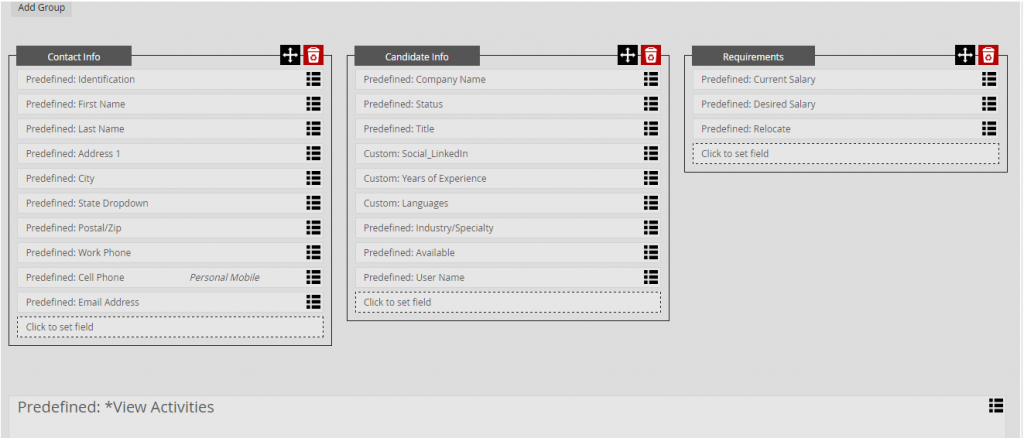
Task: Open list icon for Relocate field
Action: [x=989, y=129]
